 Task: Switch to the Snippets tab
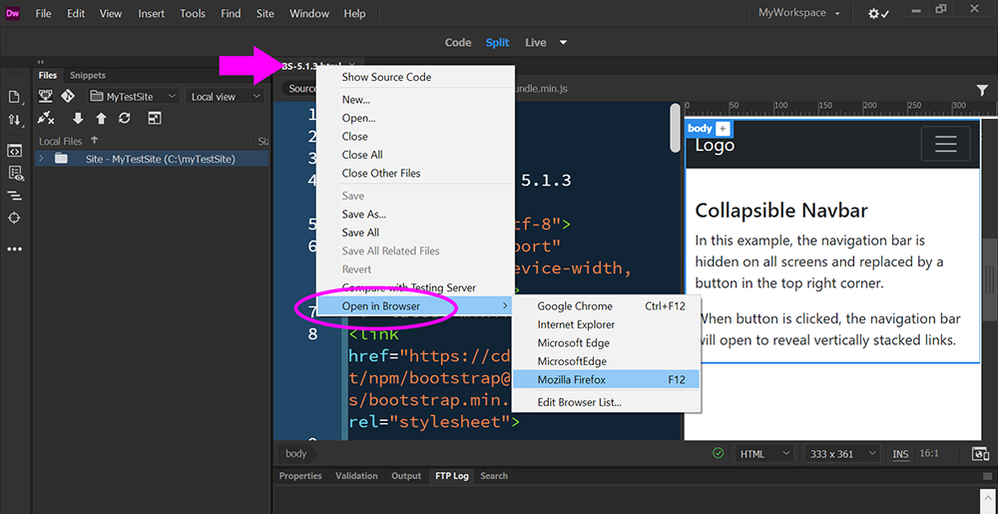88,75
